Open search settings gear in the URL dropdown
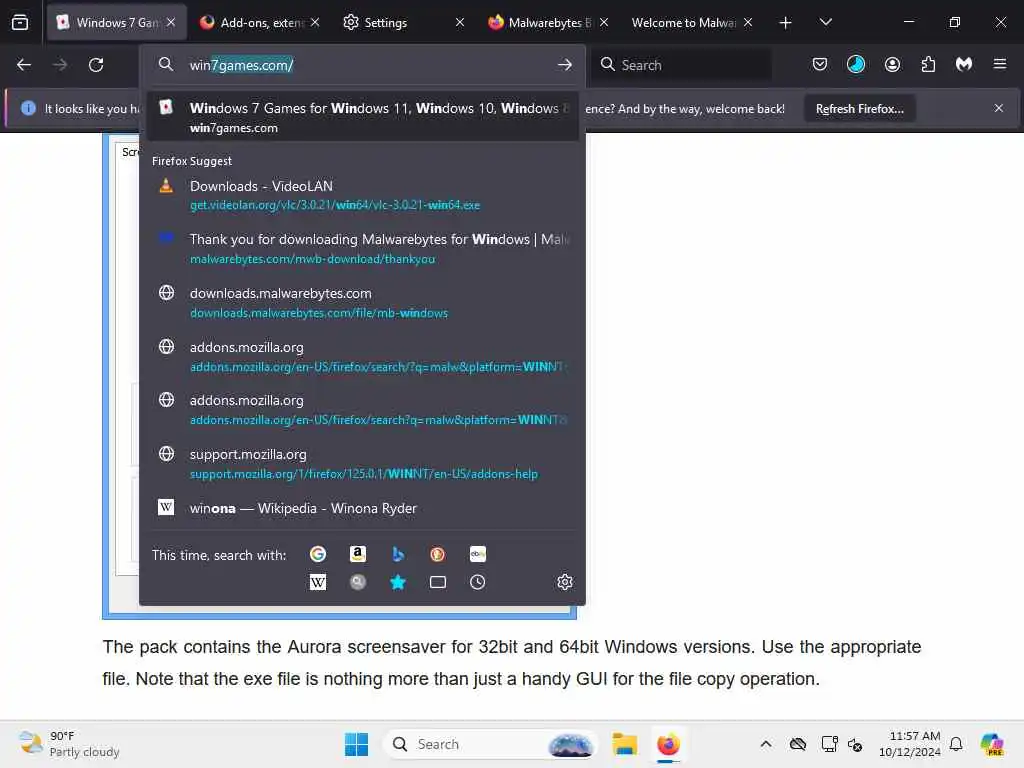Image resolution: width=1024 pixels, height=768 pixels. pyautogui.click(x=565, y=582)
